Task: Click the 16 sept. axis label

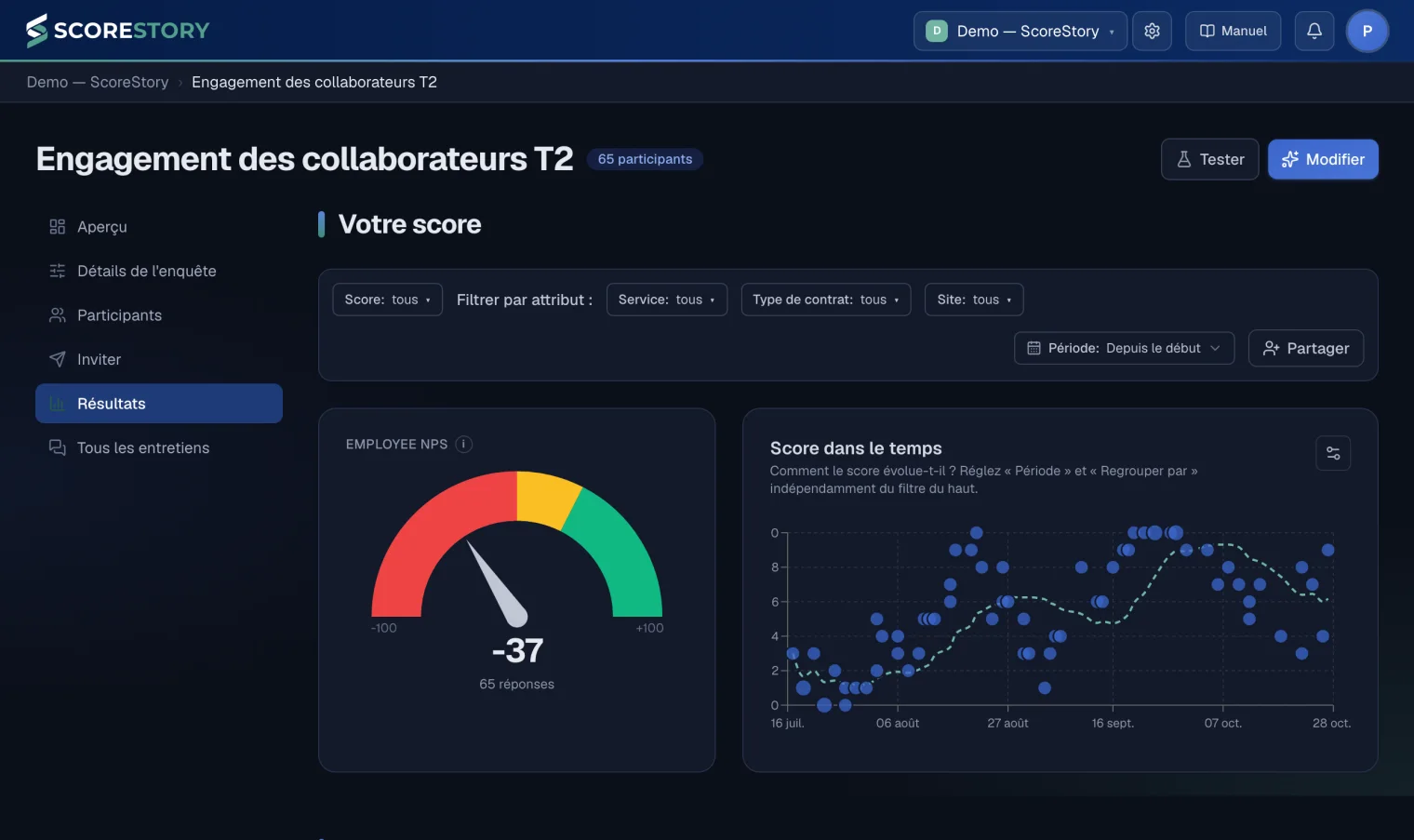Action: tap(1113, 723)
